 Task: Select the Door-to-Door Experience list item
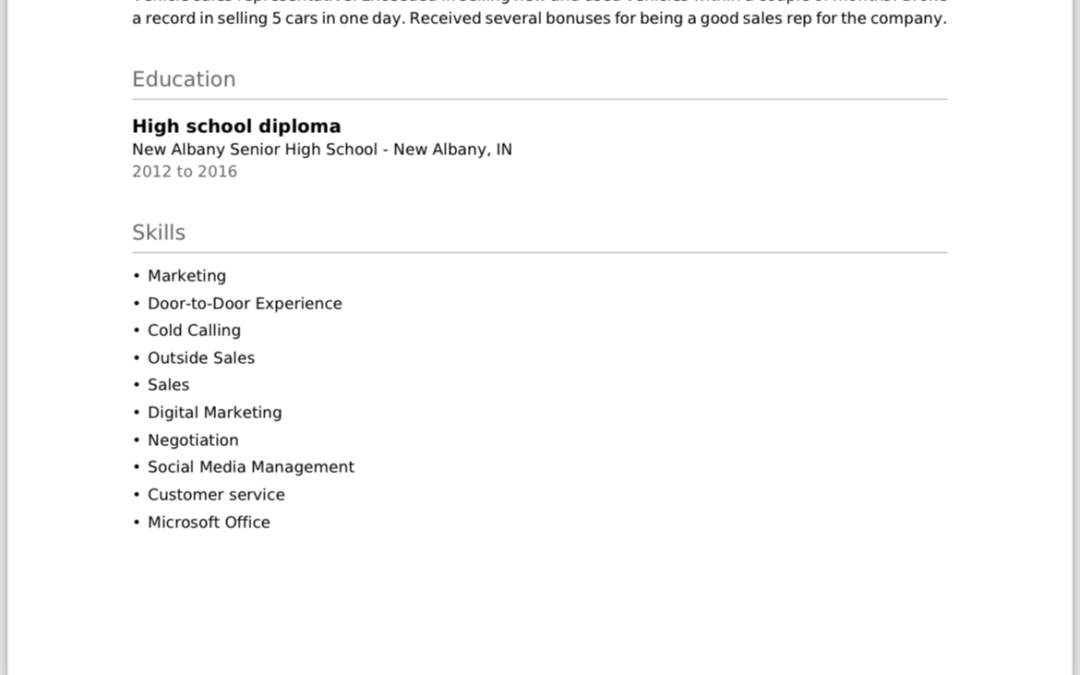coord(245,303)
